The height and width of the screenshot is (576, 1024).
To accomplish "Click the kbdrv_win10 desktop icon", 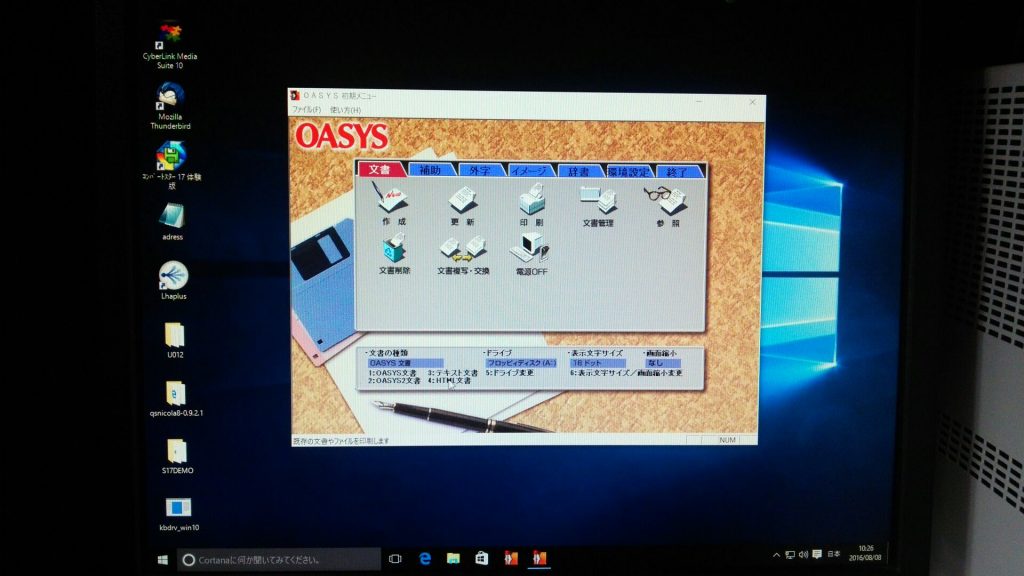I will [179, 513].
